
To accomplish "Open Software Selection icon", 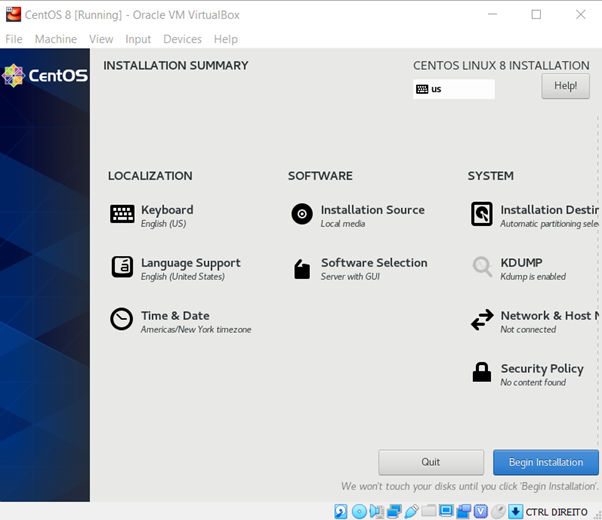I will tap(302, 268).
